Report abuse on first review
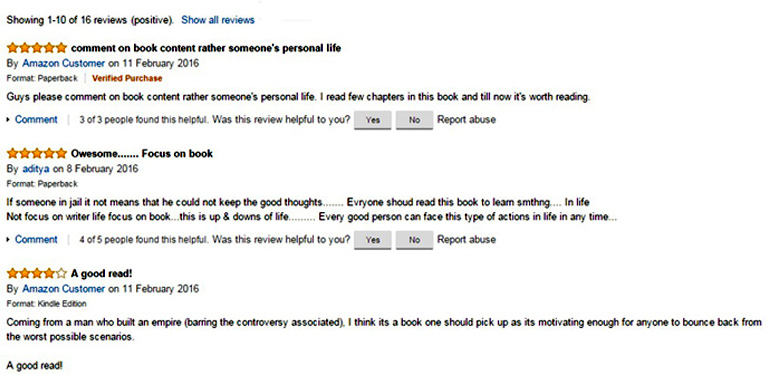The width and height of the screenshot is (769, 374). (466, 120)
